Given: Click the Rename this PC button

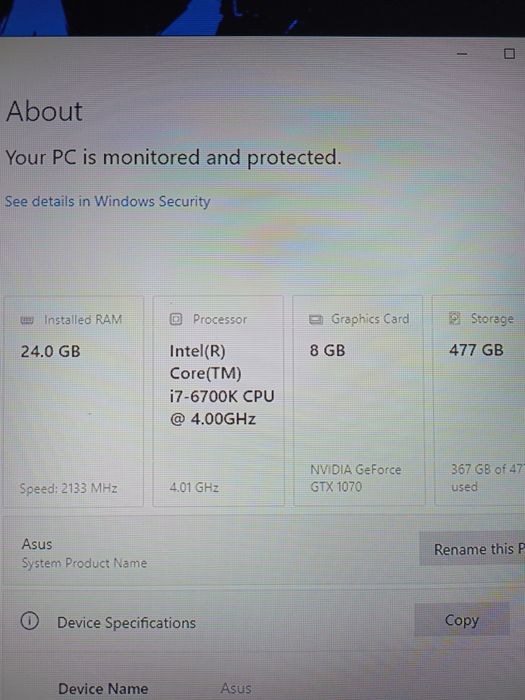Looking at the screenshot, I should 472,549.
